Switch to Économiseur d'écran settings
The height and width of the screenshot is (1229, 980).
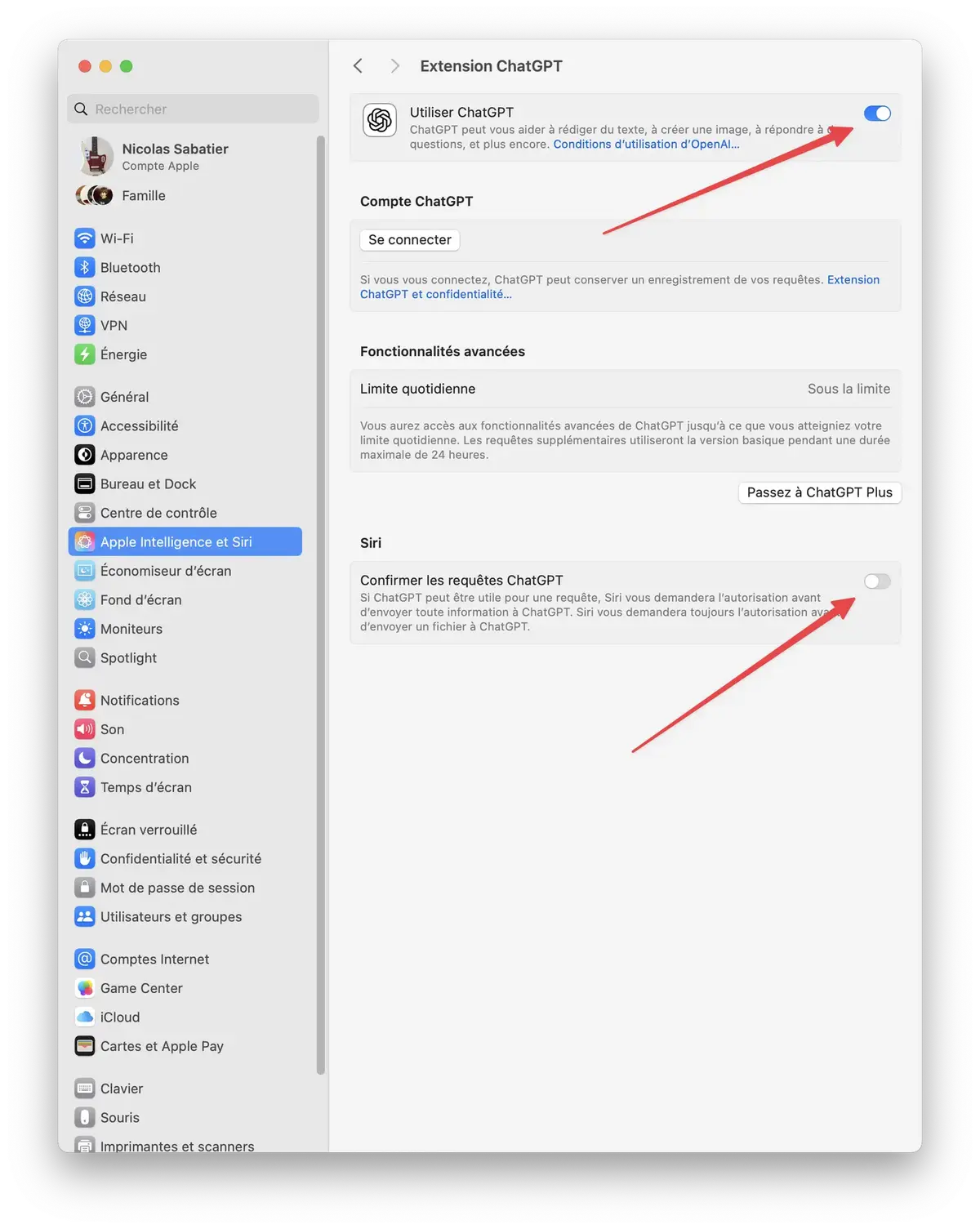(166, 571)
